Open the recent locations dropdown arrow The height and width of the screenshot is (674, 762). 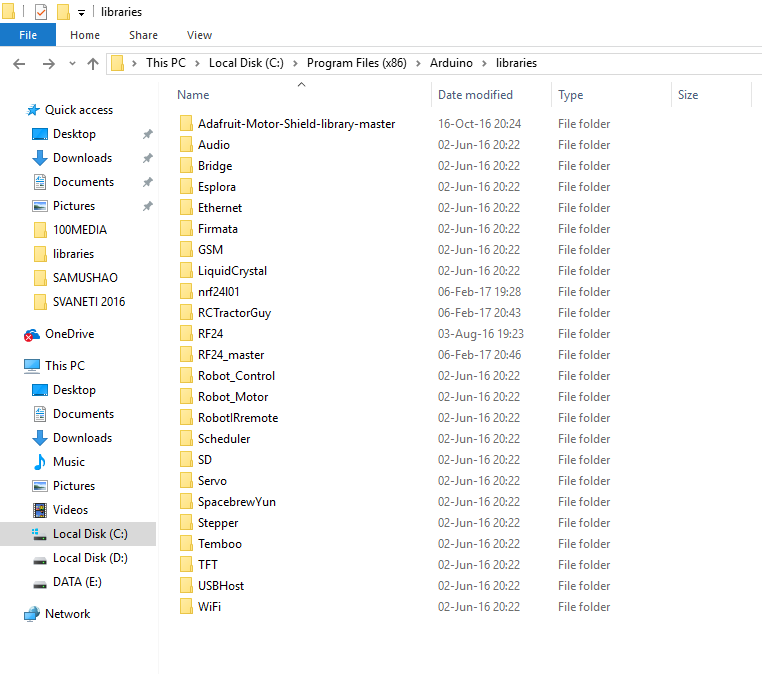point(72,64)
